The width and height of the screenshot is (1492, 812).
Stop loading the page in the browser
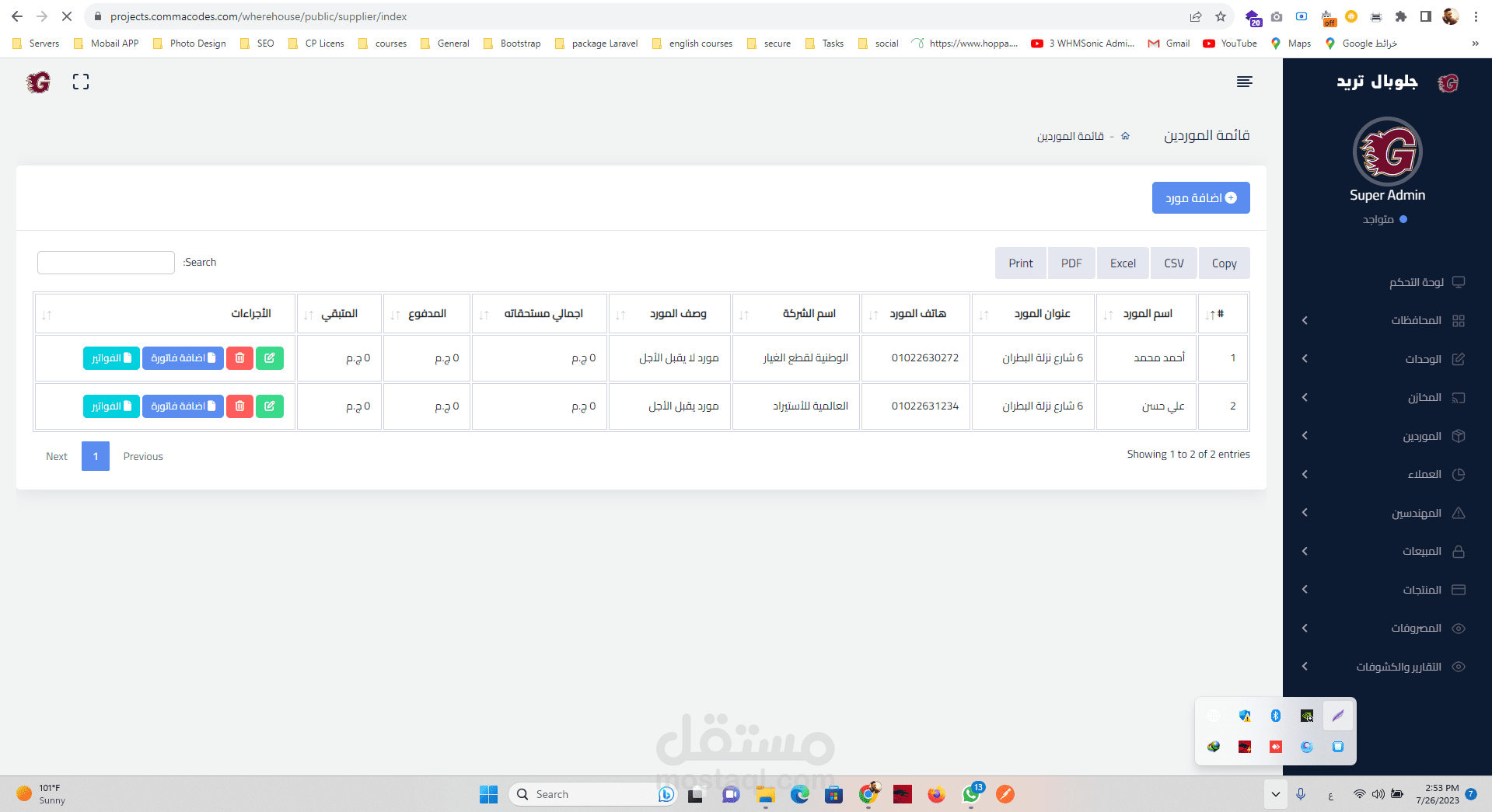[67, 16]
